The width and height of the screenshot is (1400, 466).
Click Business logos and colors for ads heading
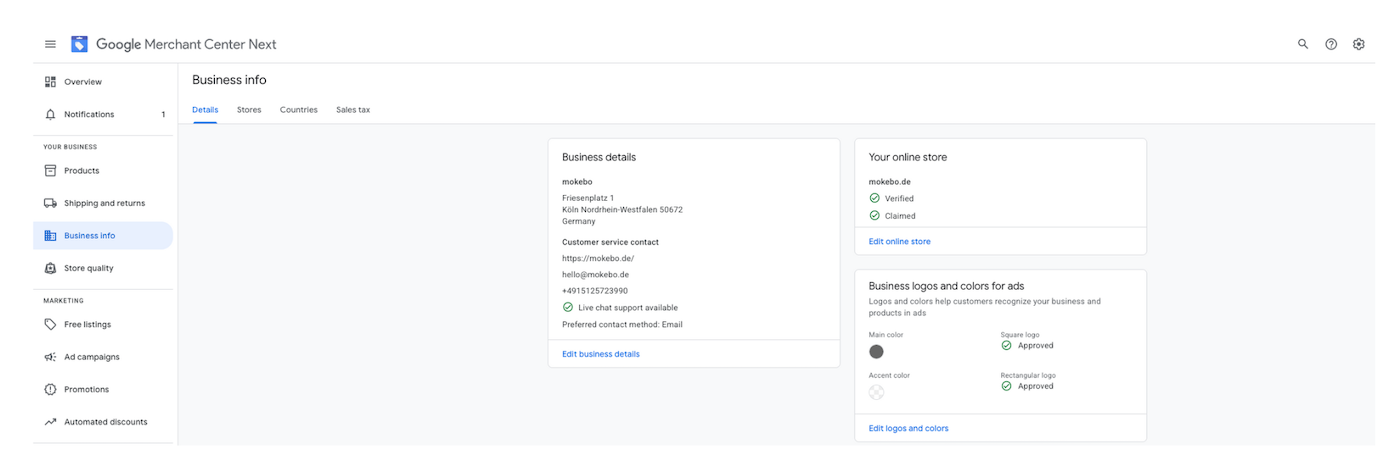(x=946, y=286)
